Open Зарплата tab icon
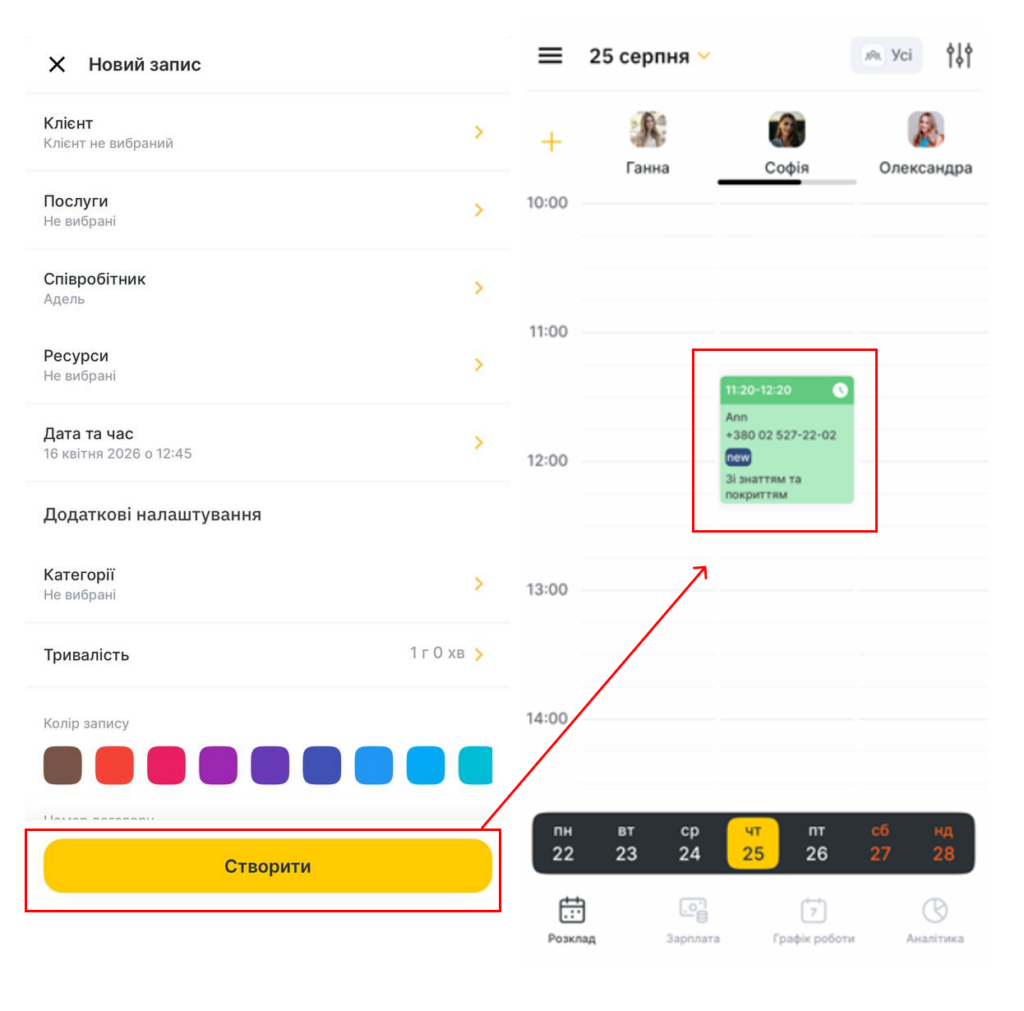The width and height of the screenshot is (1024, 1011). [x=692, y=910]
